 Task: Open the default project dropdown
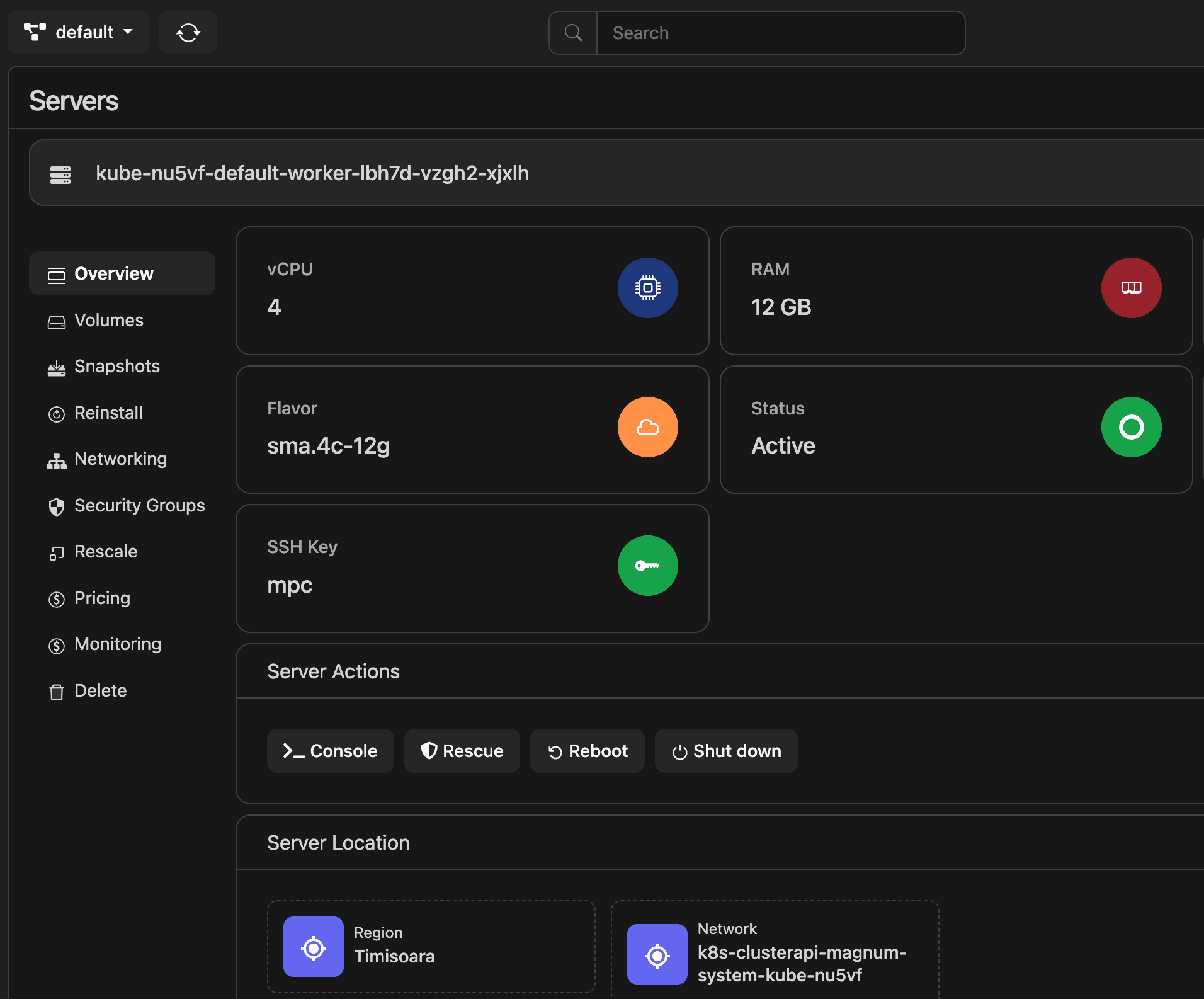(78, 32)
